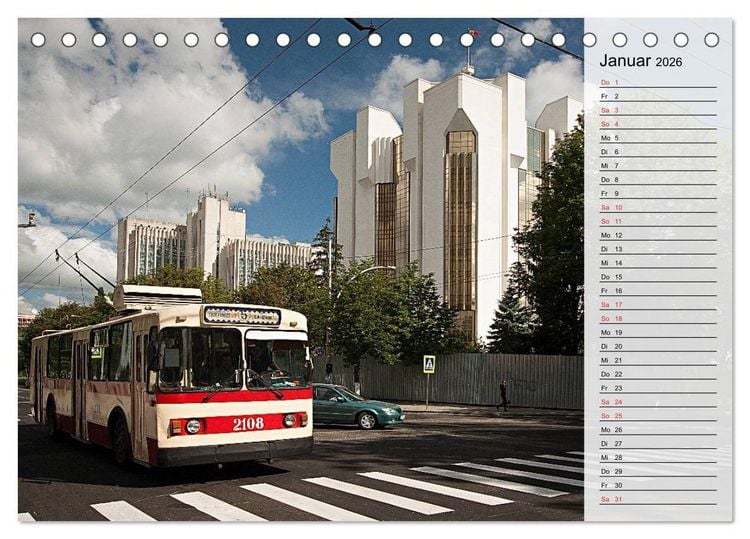This screenshot has width=750, height=539.
Task: Select the red 'Sa 10' date row
Action: coord(658,207)
